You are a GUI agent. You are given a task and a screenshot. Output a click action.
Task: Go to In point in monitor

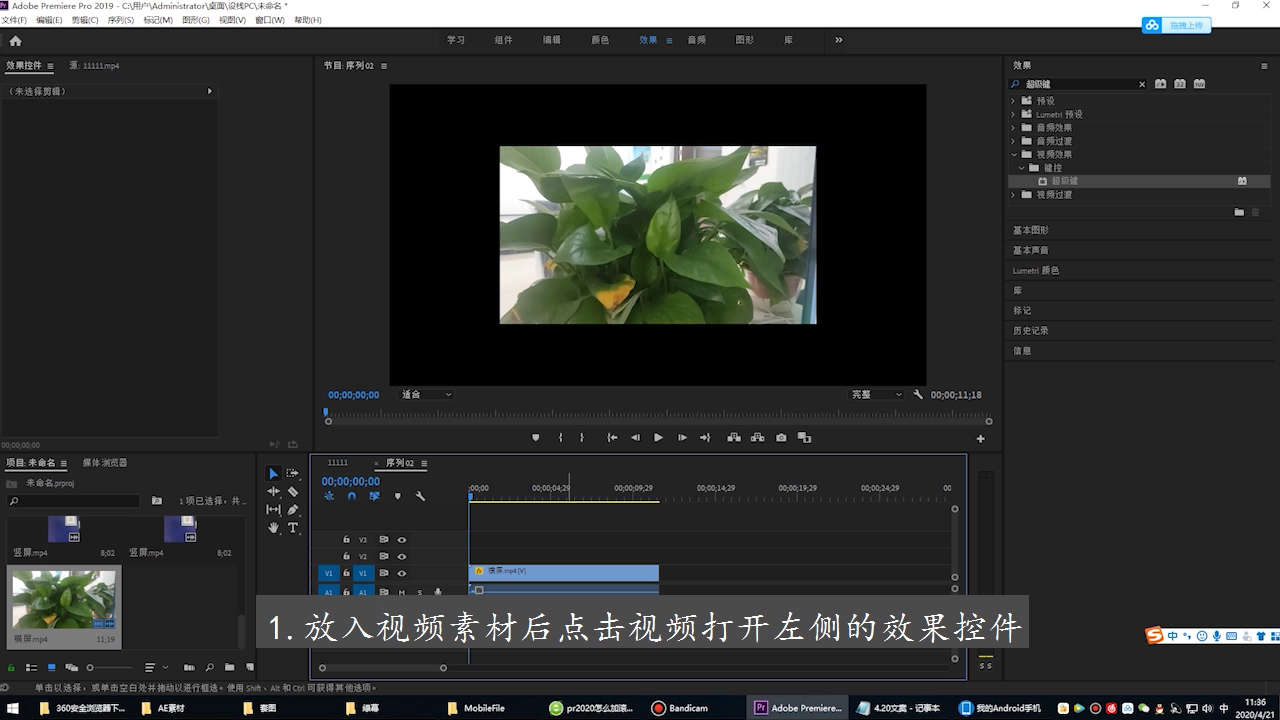(611, 438)
